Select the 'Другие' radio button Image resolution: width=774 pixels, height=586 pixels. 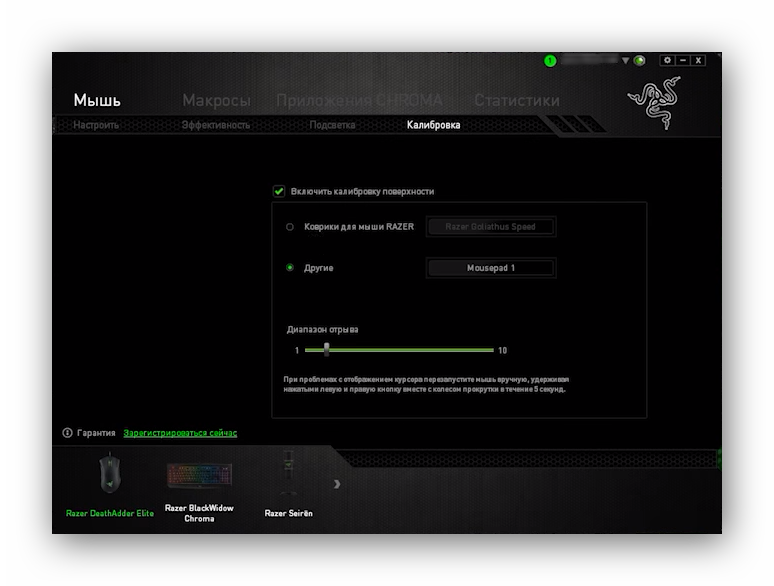click(290, 268)
